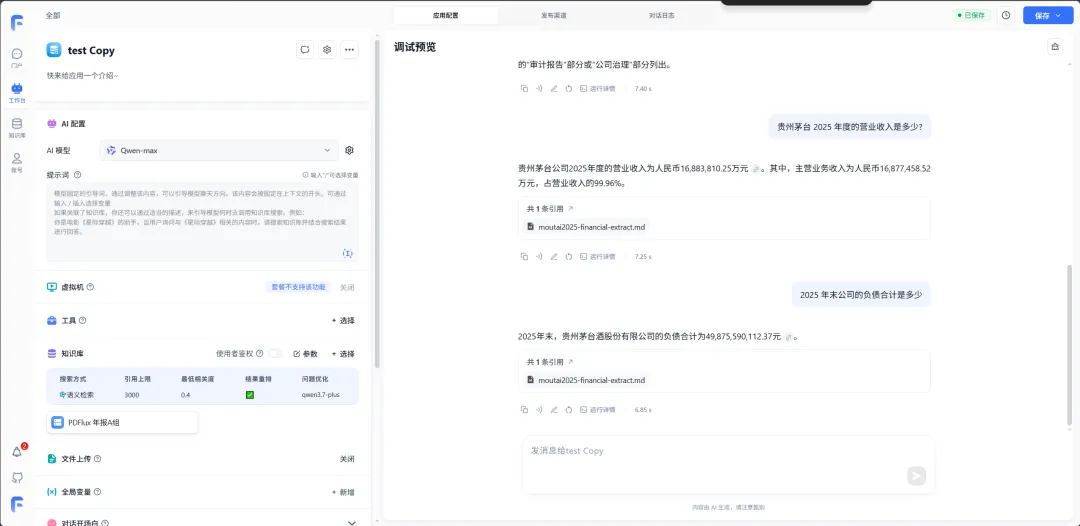Viewport: 1080px width, 526px height.
Task: Open the 知识库 section in the left sidebar
Action: point(17,128)
